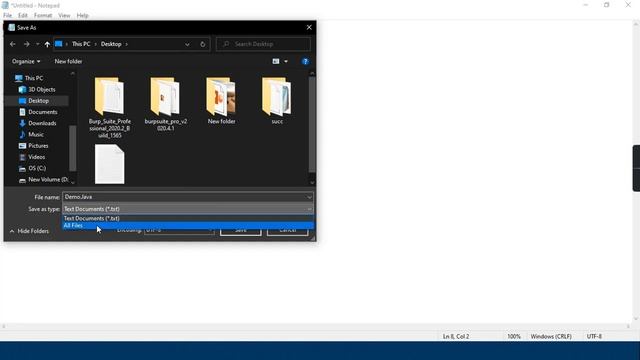Go forward using the forward arrow in Save As
This screenshot has width=640, height=360.
pyautogui.click(x=27, y=44)
